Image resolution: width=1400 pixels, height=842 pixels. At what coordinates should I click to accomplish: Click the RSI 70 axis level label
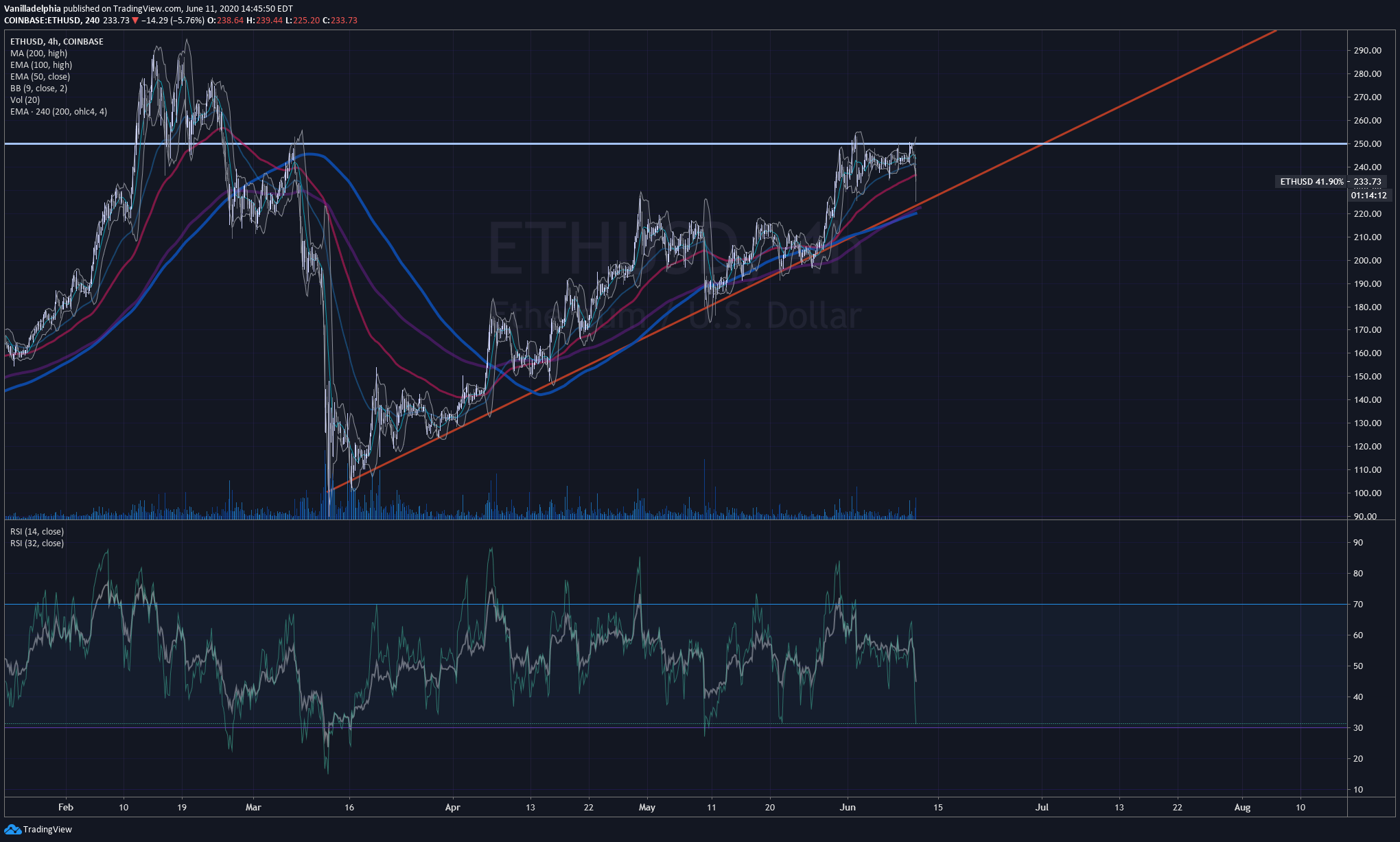1358,605
